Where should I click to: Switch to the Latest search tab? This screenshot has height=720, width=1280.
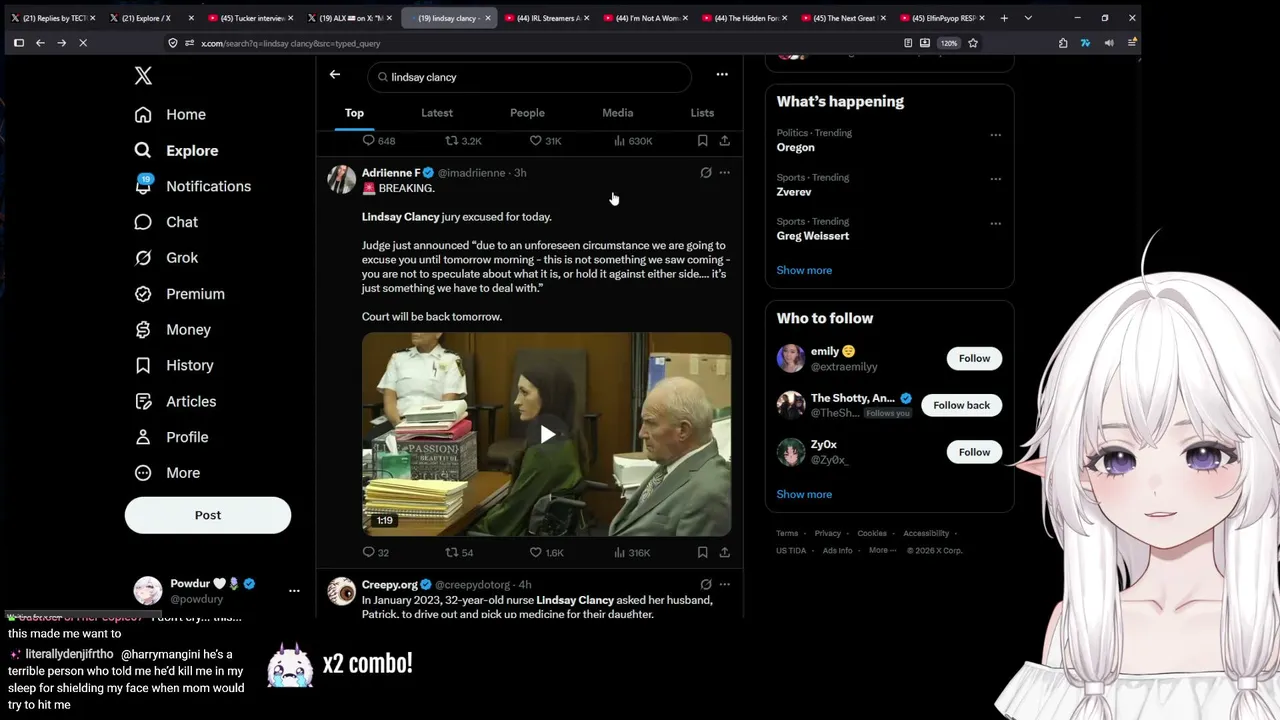[x=437, y=113]
